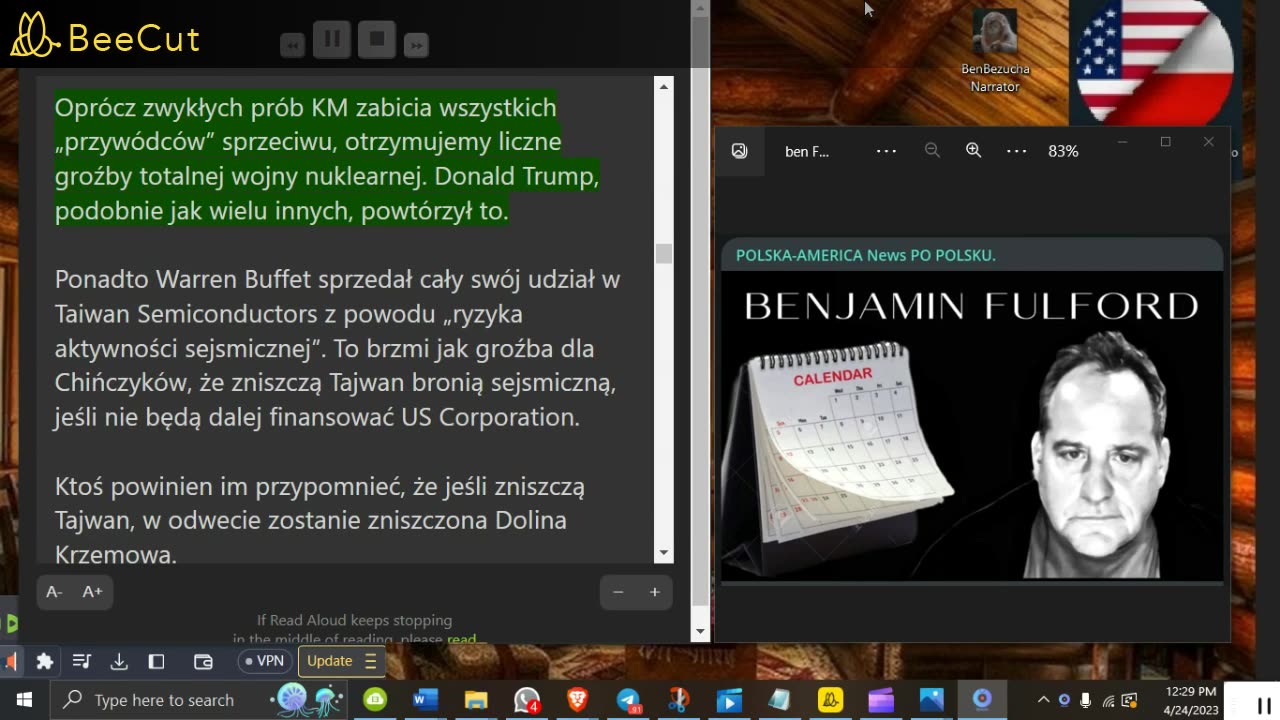Click the paragraph starting 'Ponadto Warren Buffet'

(338, 348)
